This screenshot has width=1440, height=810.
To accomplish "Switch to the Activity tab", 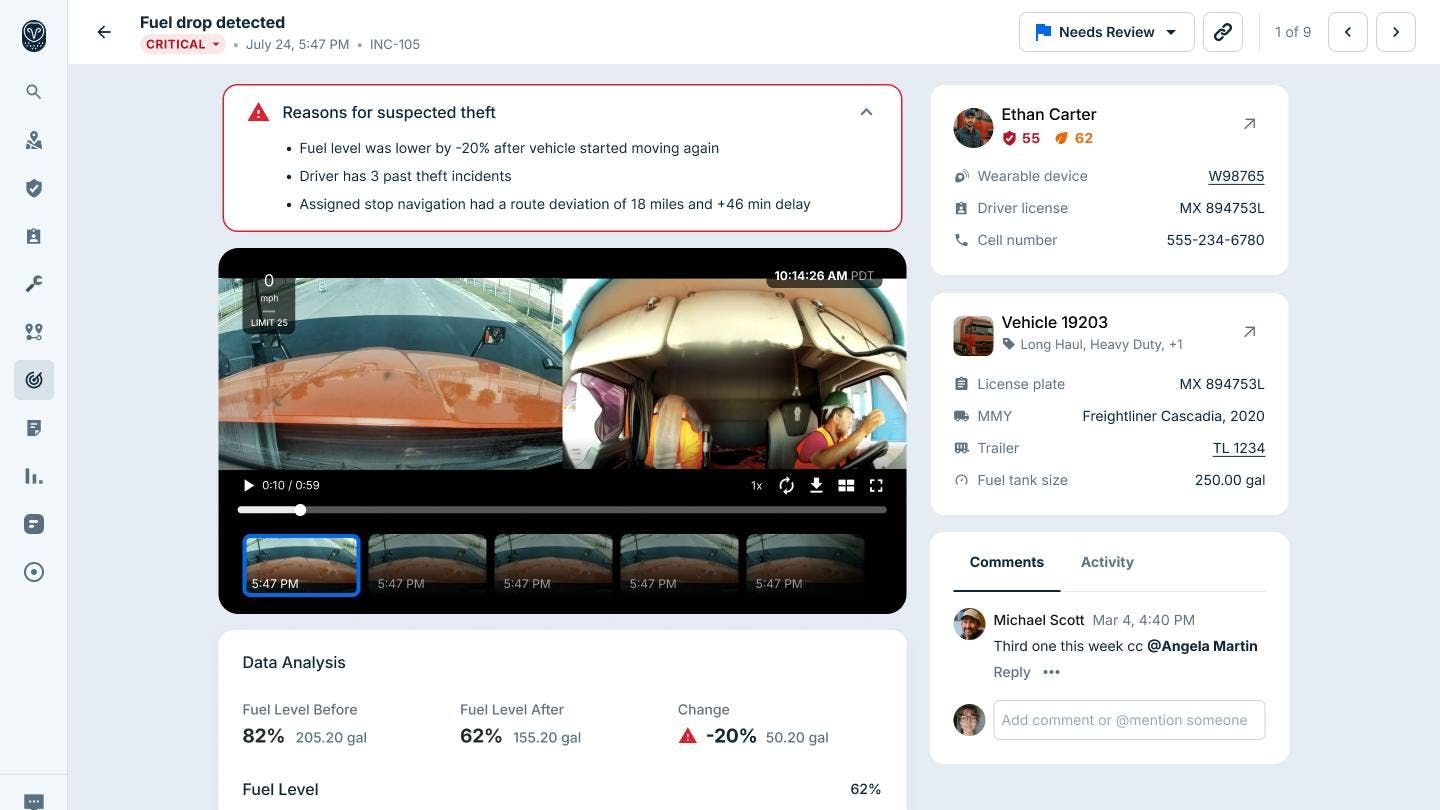I will 1107,562.
